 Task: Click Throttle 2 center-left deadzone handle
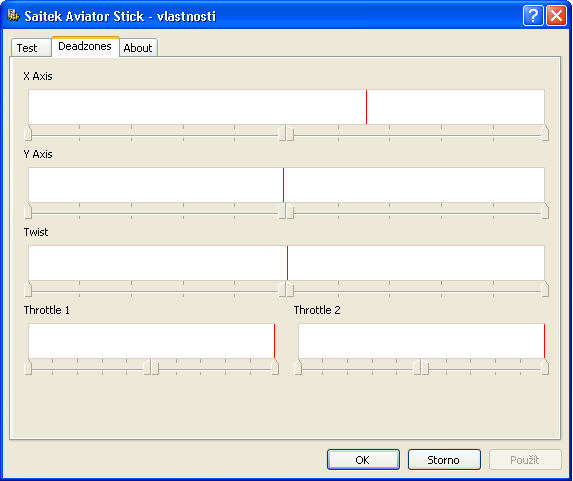click(417, 367)
